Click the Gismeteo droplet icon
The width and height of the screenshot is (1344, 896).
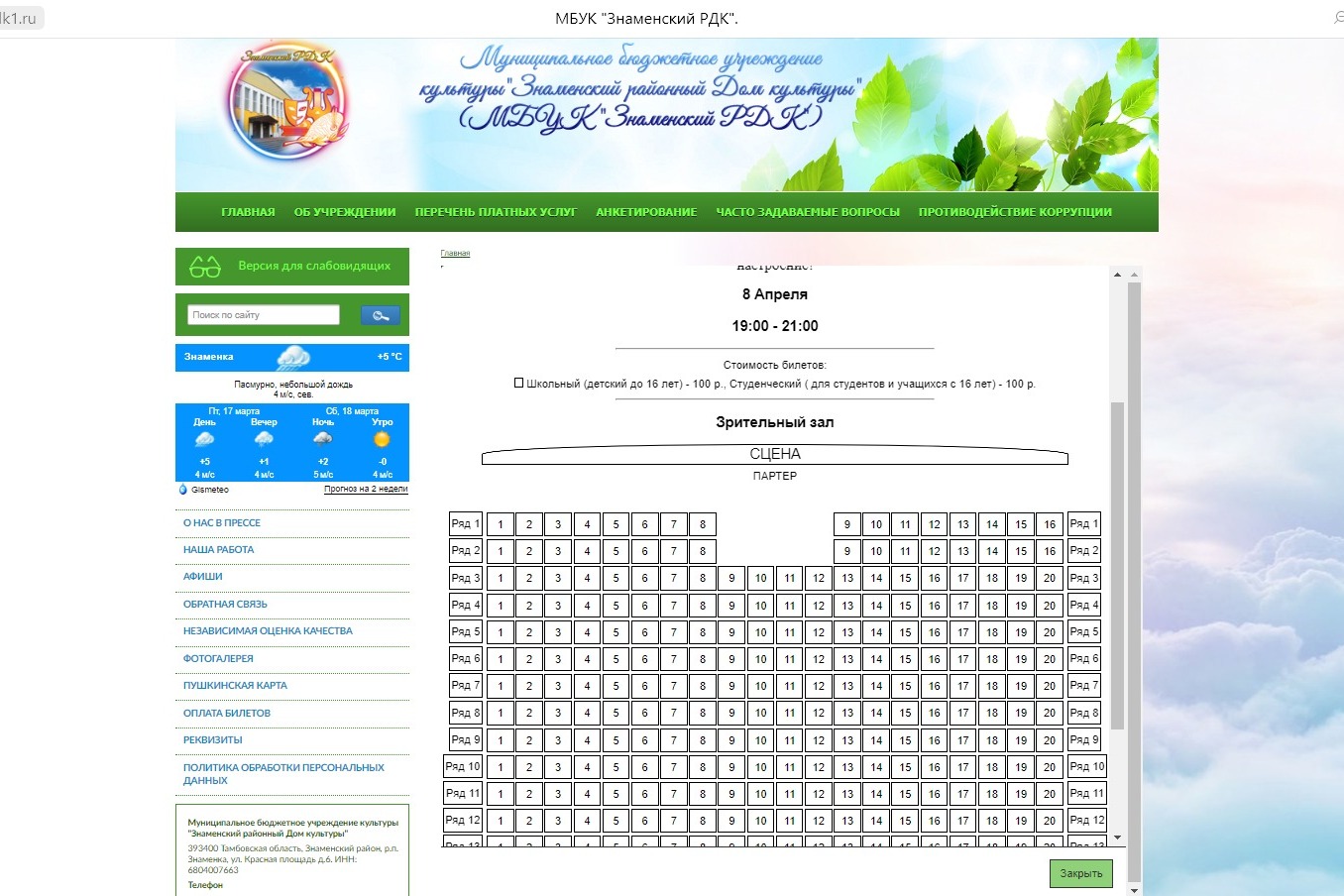point(182,490)
